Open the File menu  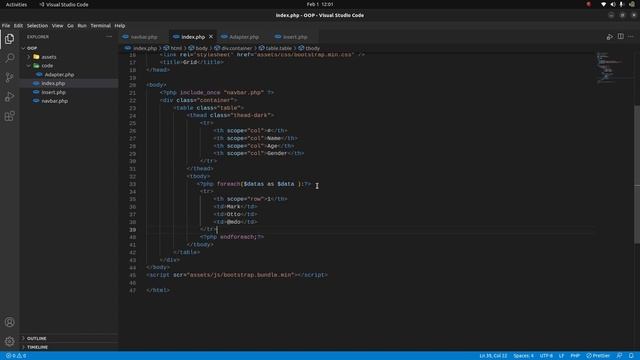tap(6, 26)
